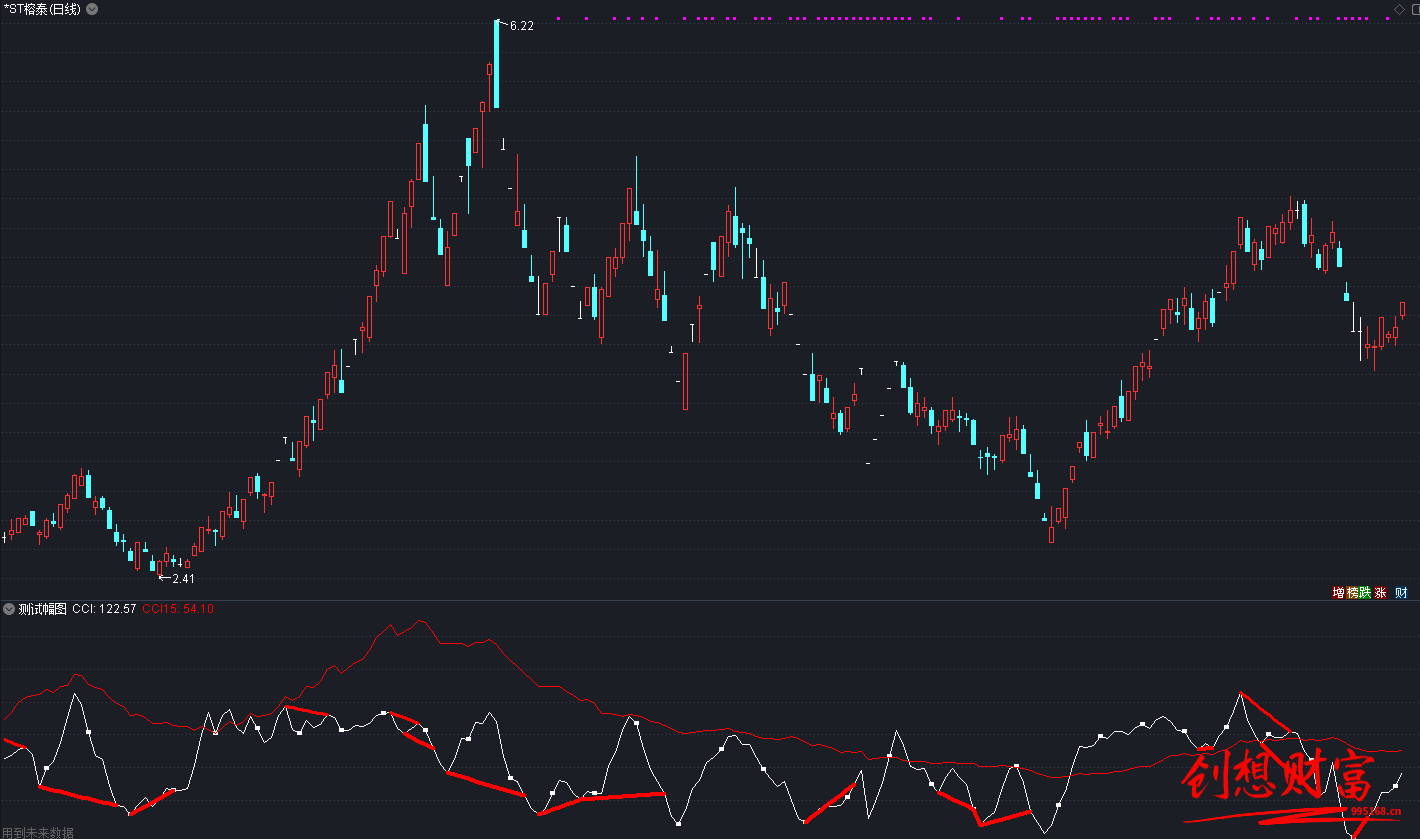This screenshot has height=839, width=1420.
Task: Open the *ST榕泰 chart dropdown arrow
Action: 92,9
